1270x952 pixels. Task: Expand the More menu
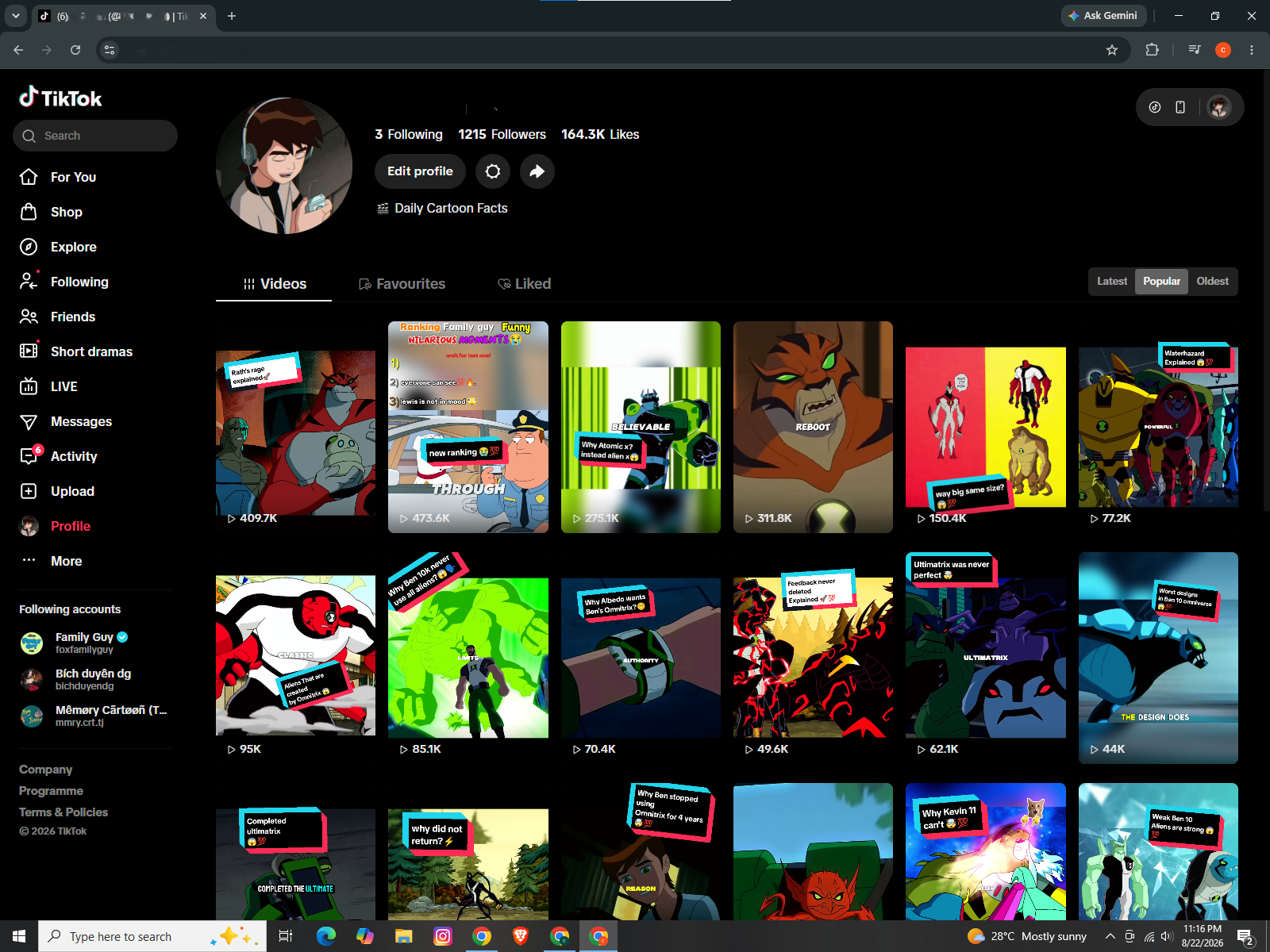click(x=52, y=561)
